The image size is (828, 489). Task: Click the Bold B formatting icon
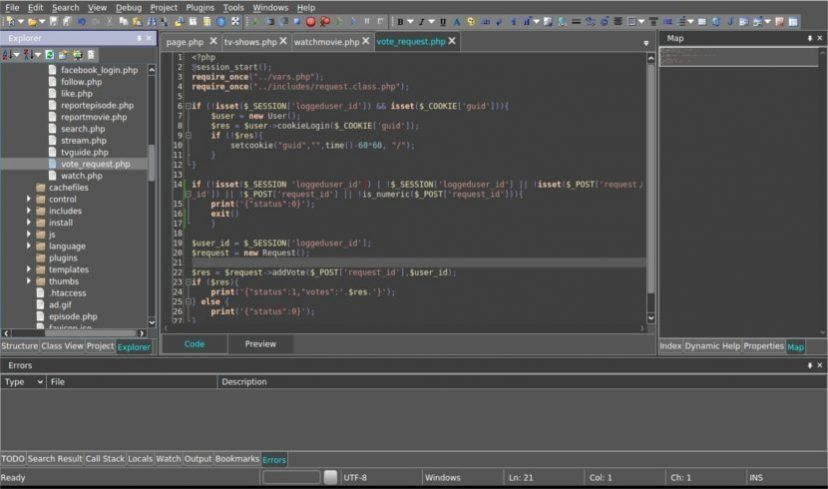tap(400, 22)
